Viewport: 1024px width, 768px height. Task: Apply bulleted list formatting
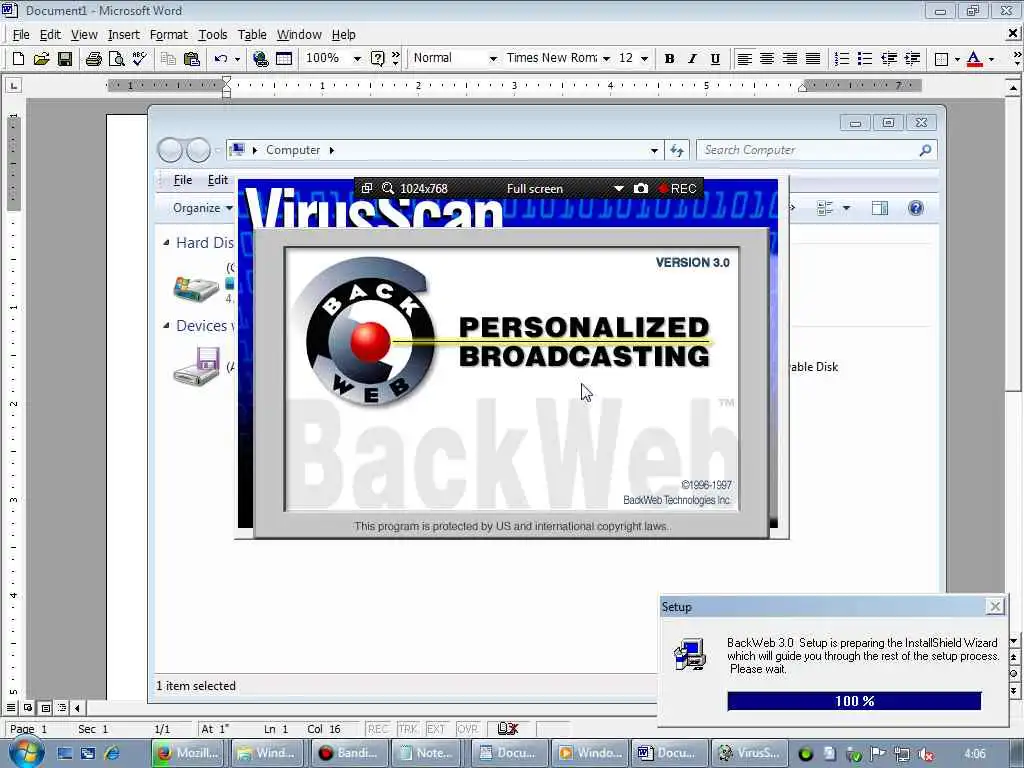865,59
